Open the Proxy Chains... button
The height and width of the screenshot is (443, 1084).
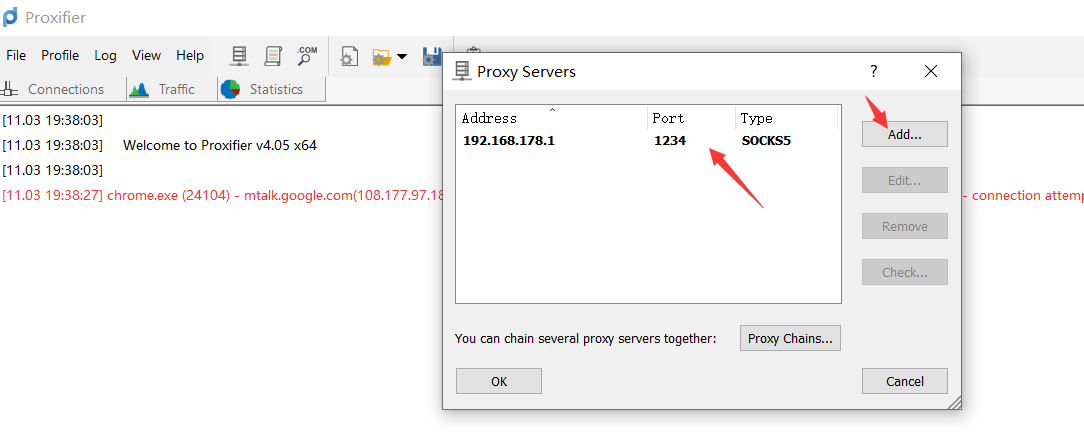tap(790, 339)
